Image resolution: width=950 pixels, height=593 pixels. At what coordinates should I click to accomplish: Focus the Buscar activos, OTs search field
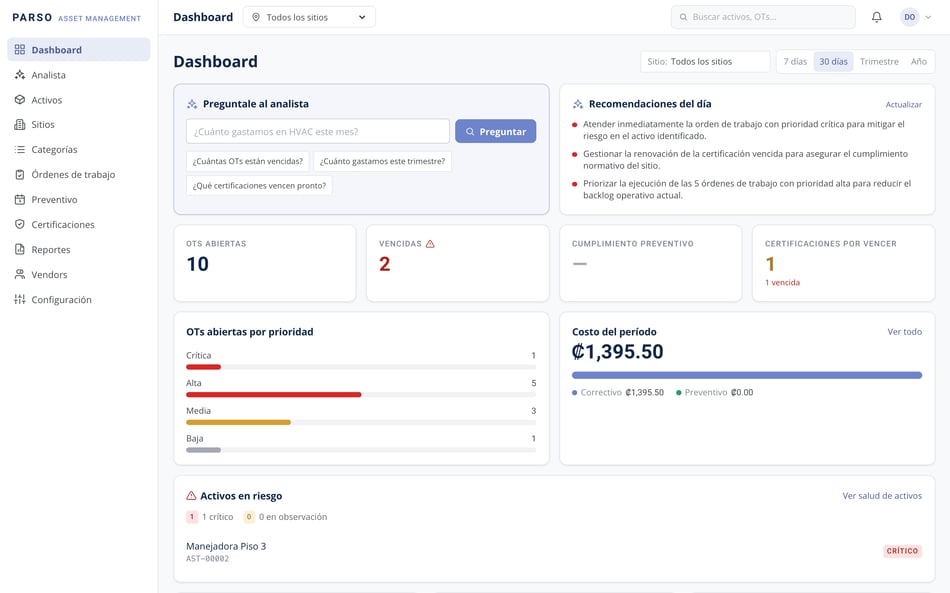[x=763, y=17]
